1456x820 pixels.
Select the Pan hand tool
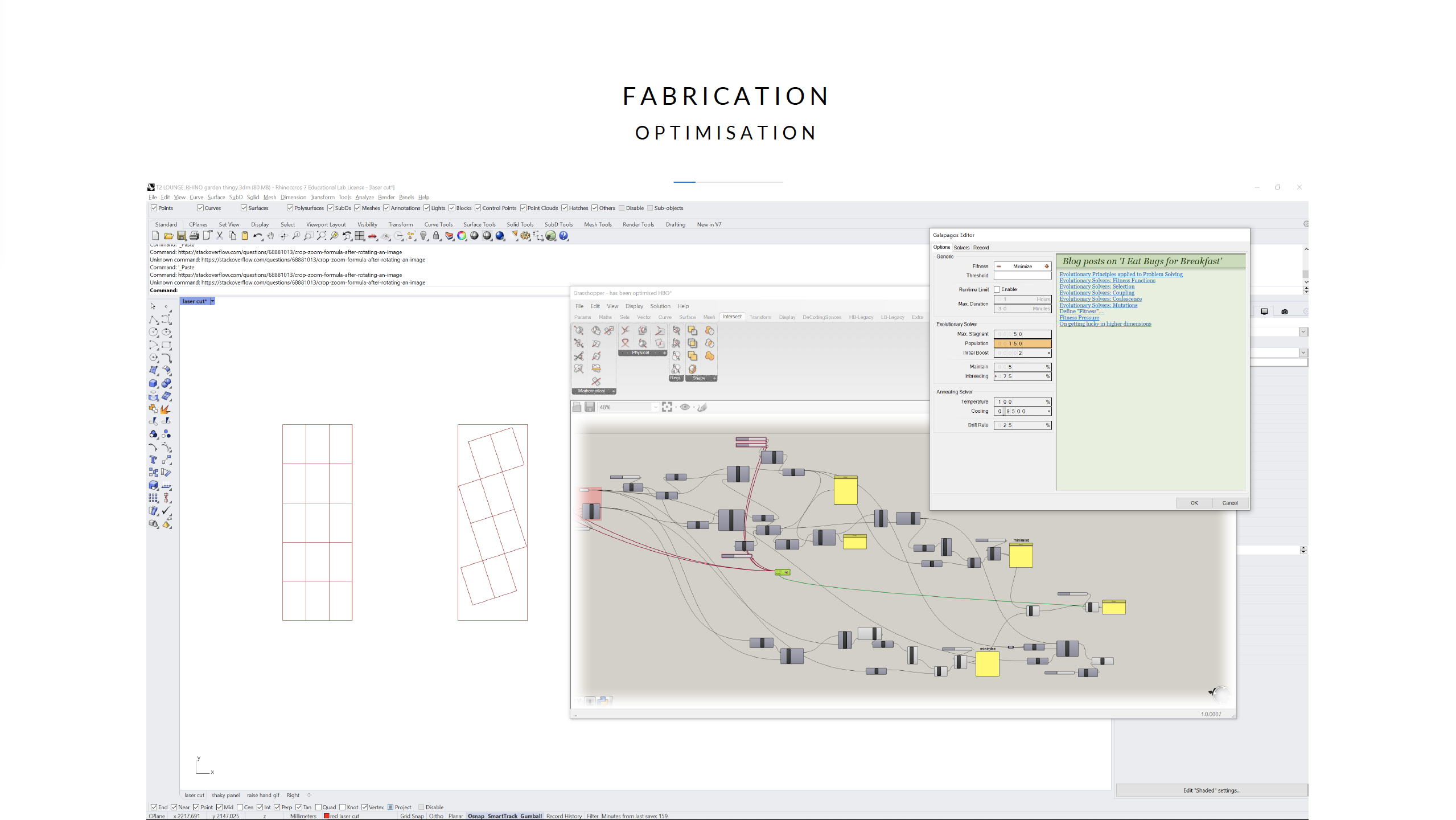pyautogui.click(x=271, y=236)
